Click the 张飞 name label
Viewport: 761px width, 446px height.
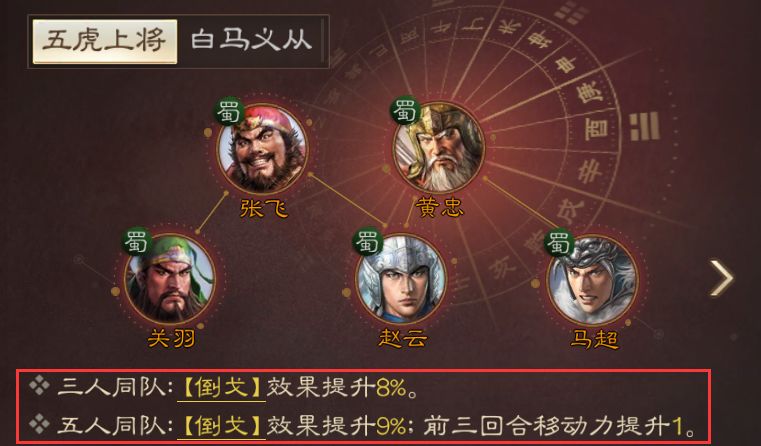tap(264, 209)
